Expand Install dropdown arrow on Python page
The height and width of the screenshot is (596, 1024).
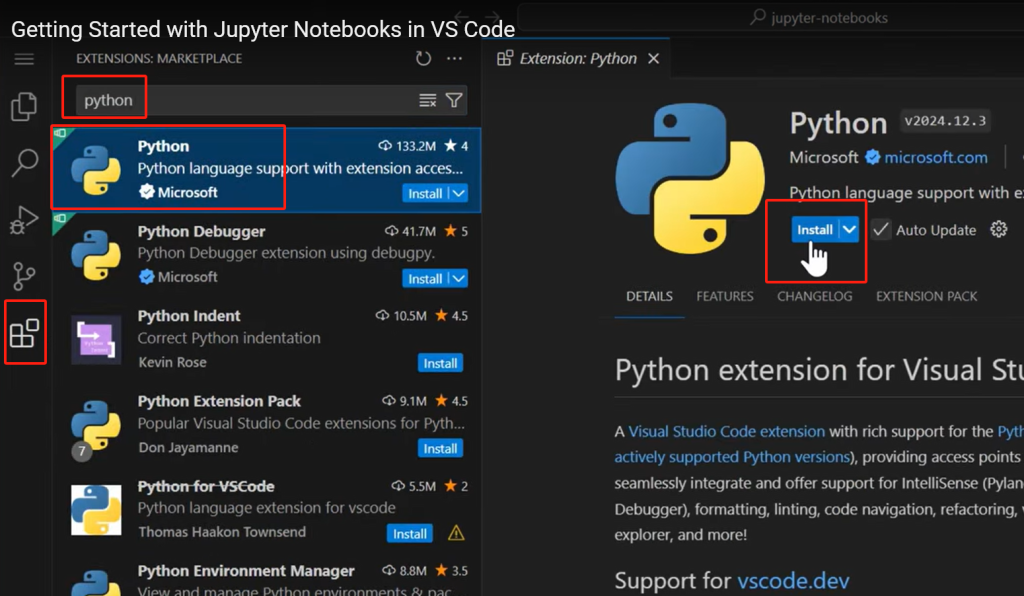point(849,230)
